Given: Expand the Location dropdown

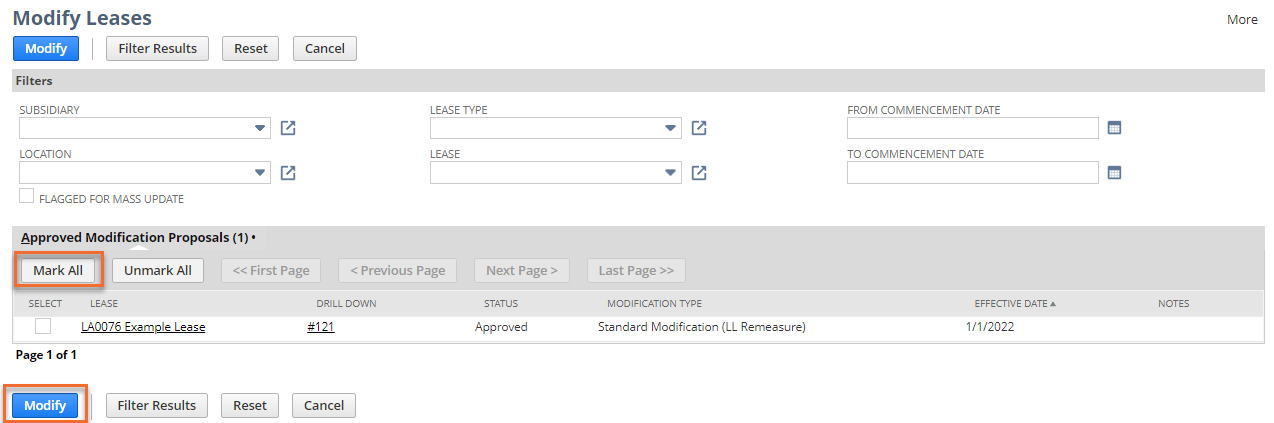Looking at the screenshot, I should (260, 173).
